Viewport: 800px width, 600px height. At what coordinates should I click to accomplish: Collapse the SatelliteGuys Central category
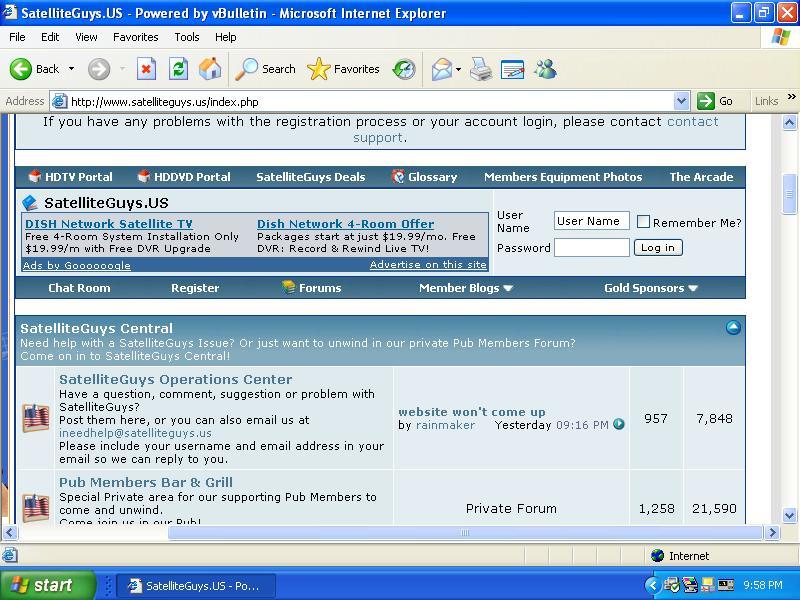tap(733, 328)
